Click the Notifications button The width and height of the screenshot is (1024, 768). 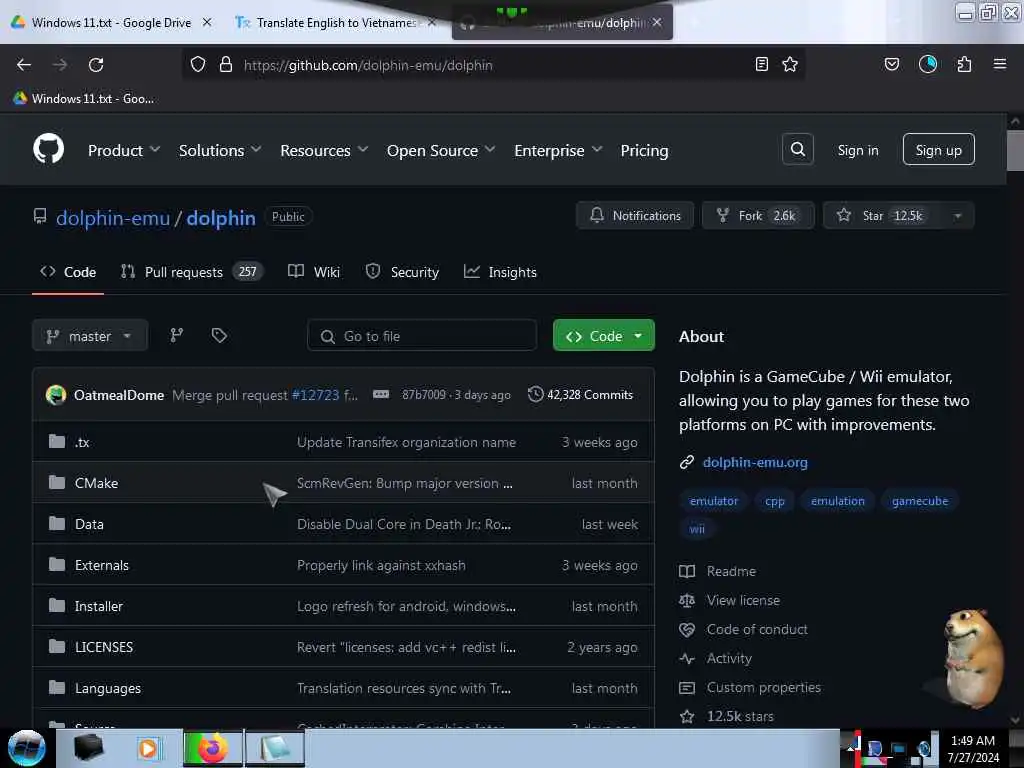tap(635, 216)
